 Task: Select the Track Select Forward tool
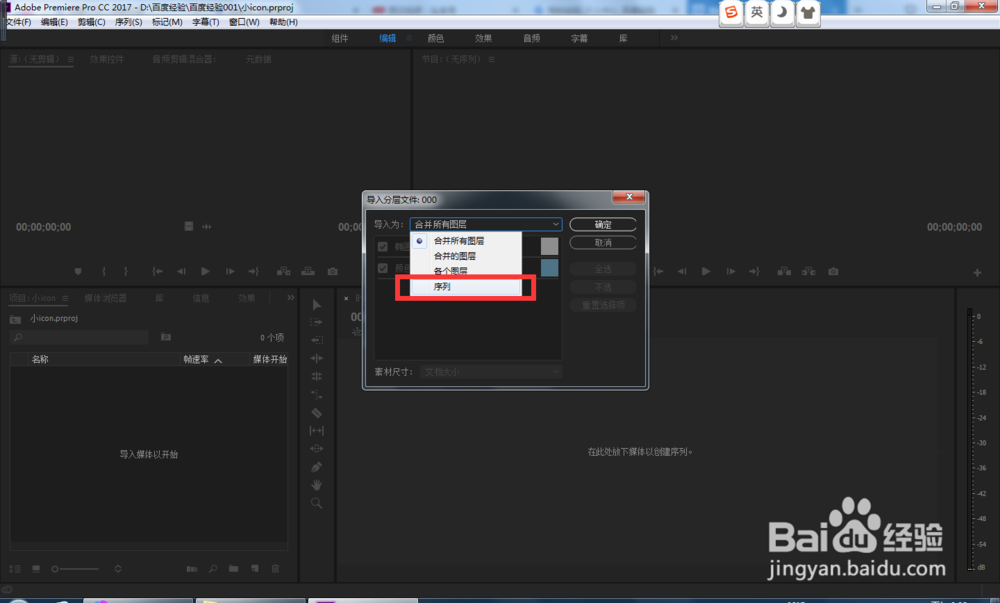click(316, 323)
